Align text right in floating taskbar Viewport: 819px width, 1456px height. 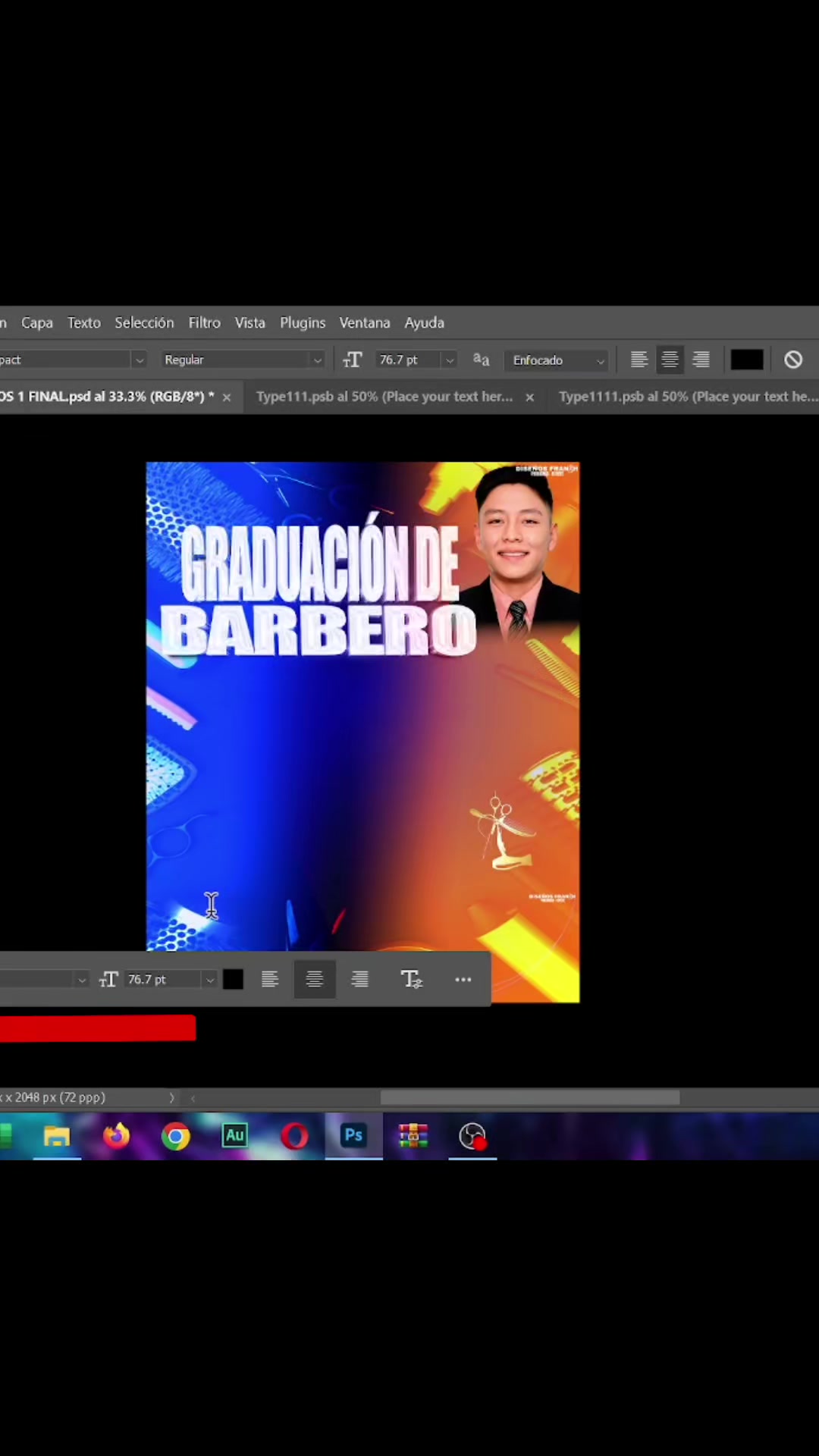point(360,980)
